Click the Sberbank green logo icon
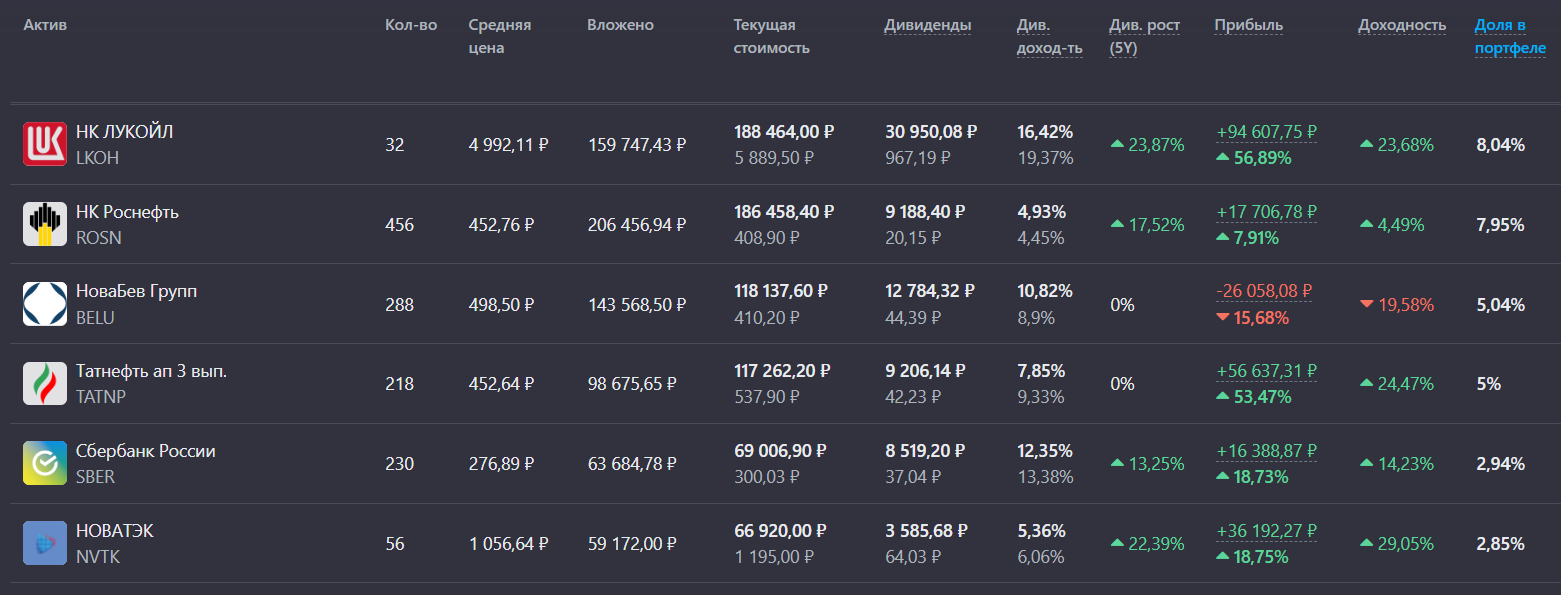Viewport: 1561px width, 595px height. coord(45,464)
